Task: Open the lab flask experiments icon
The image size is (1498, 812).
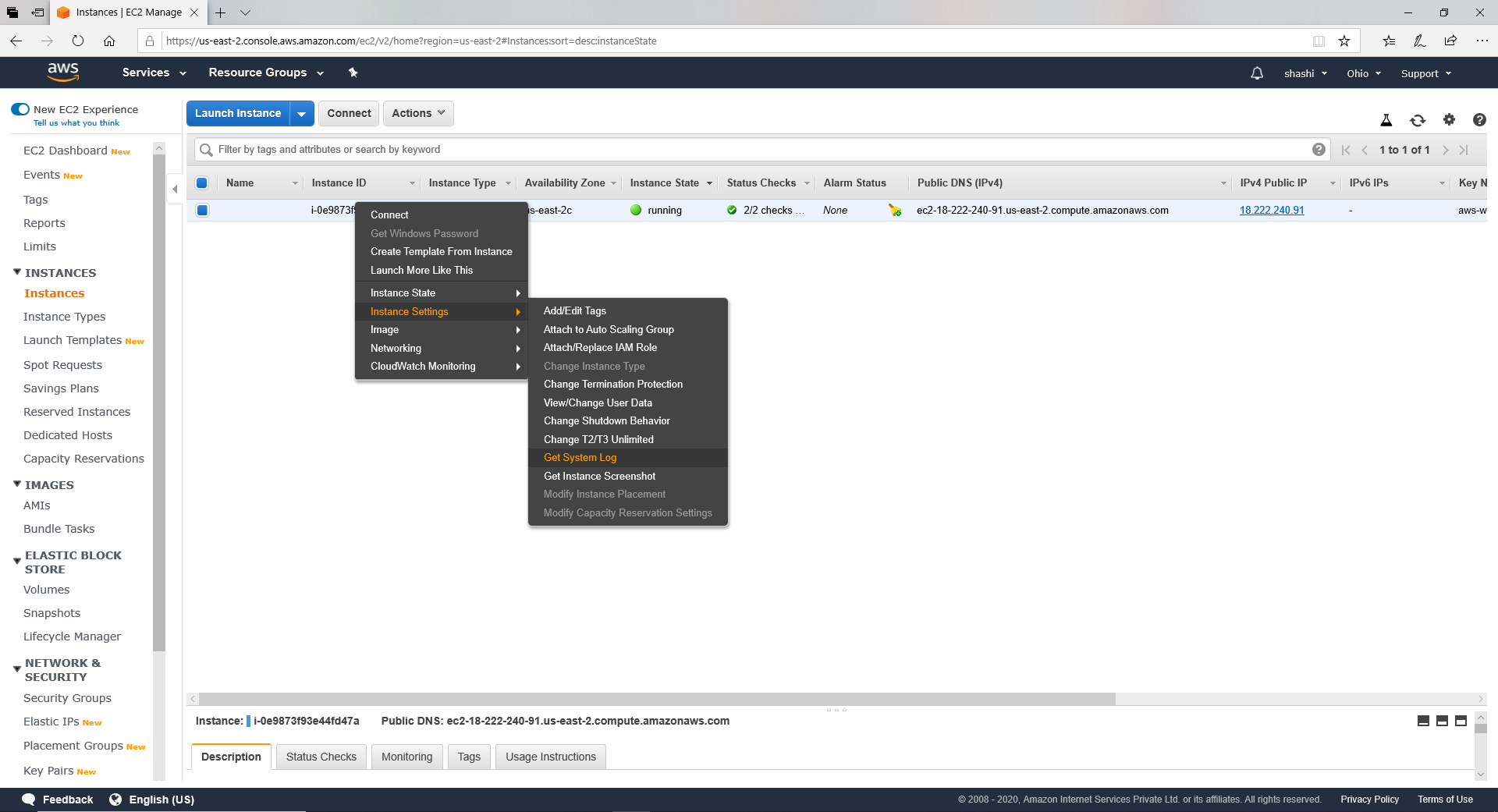Action: (1386, 120)
